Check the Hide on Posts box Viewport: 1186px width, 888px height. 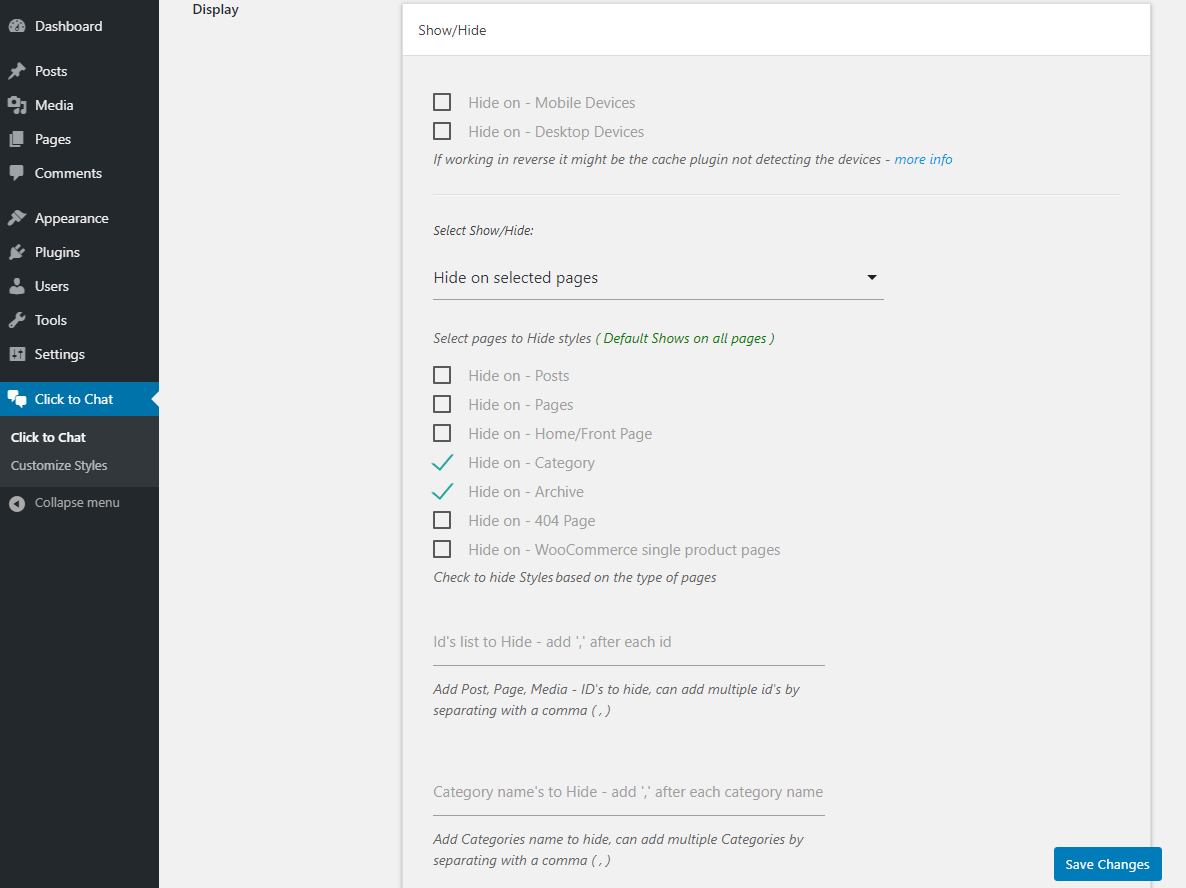pyautogui.click(x=442, y=375)
